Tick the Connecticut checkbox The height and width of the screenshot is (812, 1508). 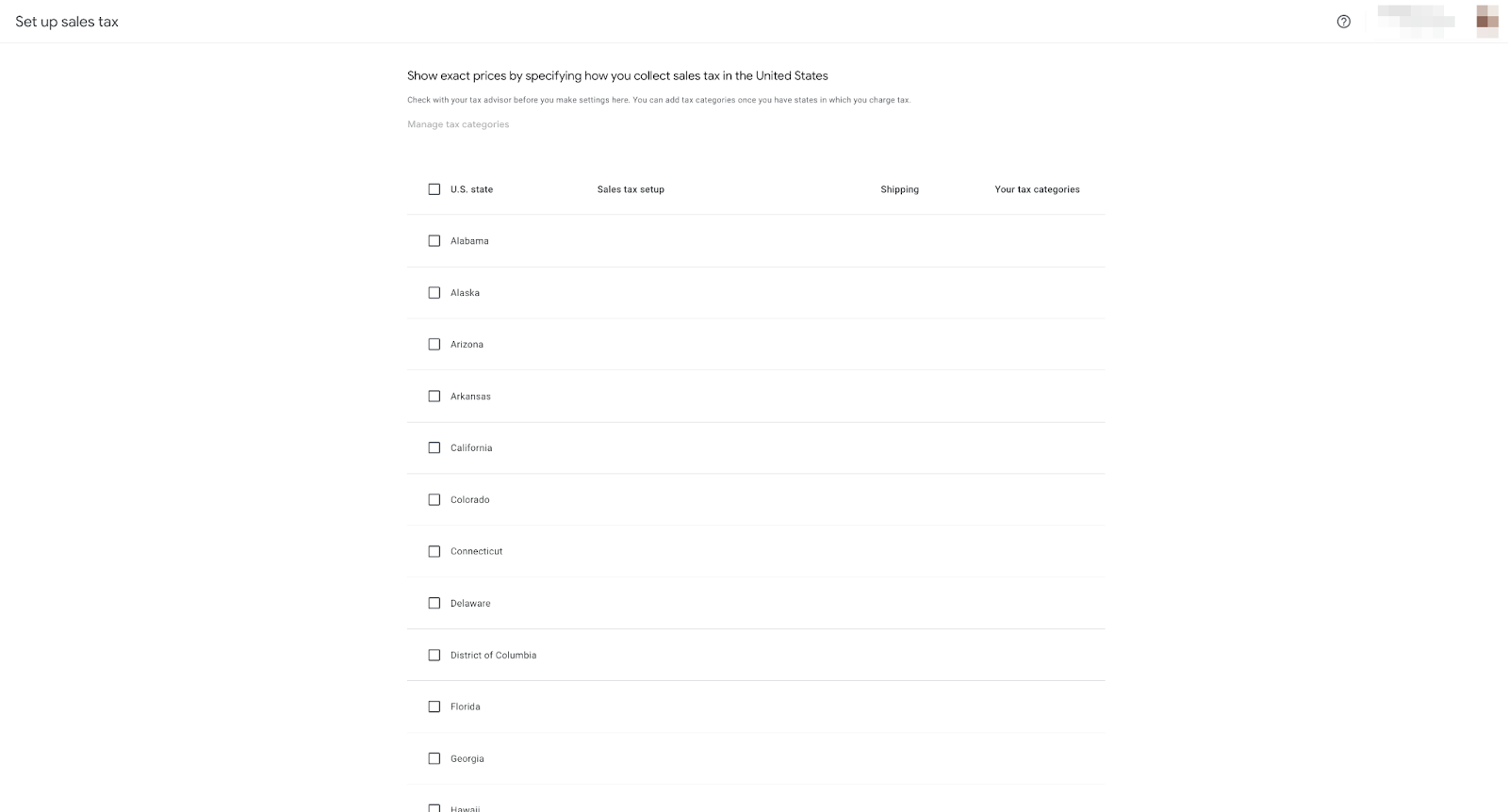pyautogui.click(x=434, y=552)
